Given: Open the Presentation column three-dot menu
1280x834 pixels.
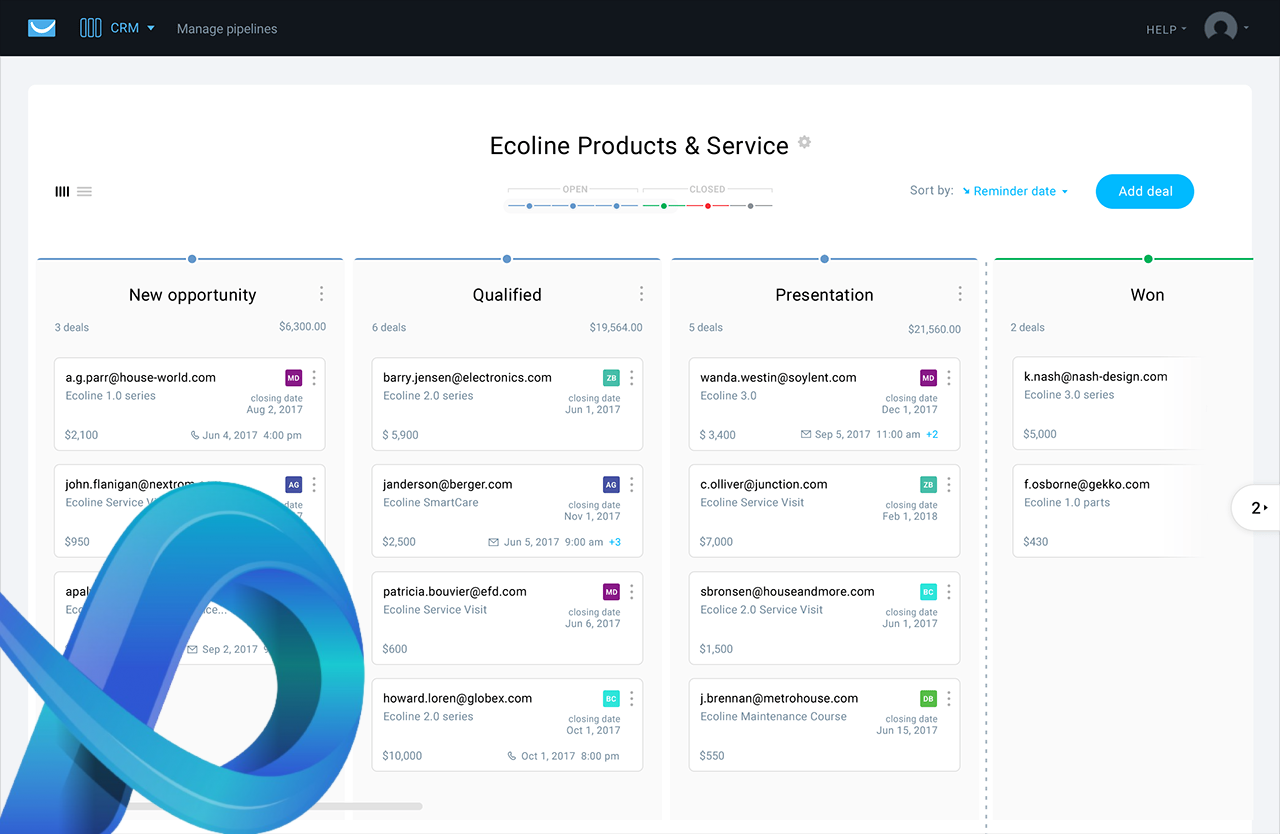Looking at the screenshot, I should (x=959, y=294).
